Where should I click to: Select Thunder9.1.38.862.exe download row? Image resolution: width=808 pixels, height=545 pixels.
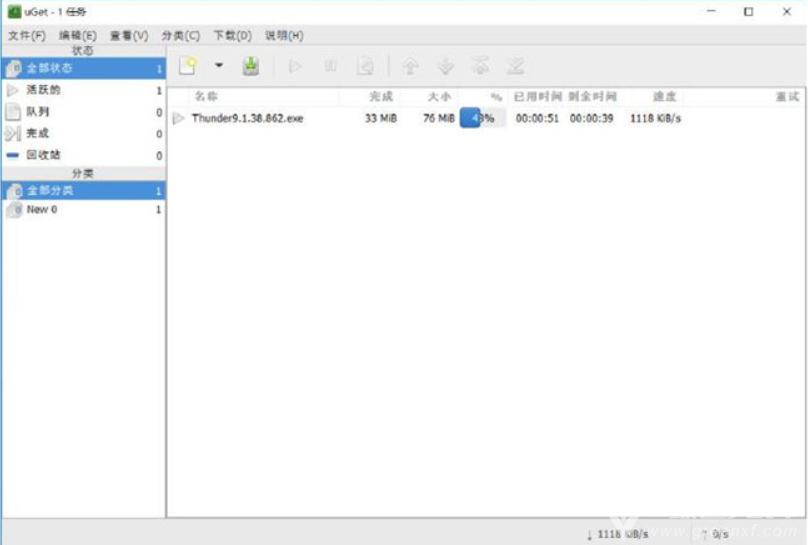pyautogui.click(x=485, y=118)
